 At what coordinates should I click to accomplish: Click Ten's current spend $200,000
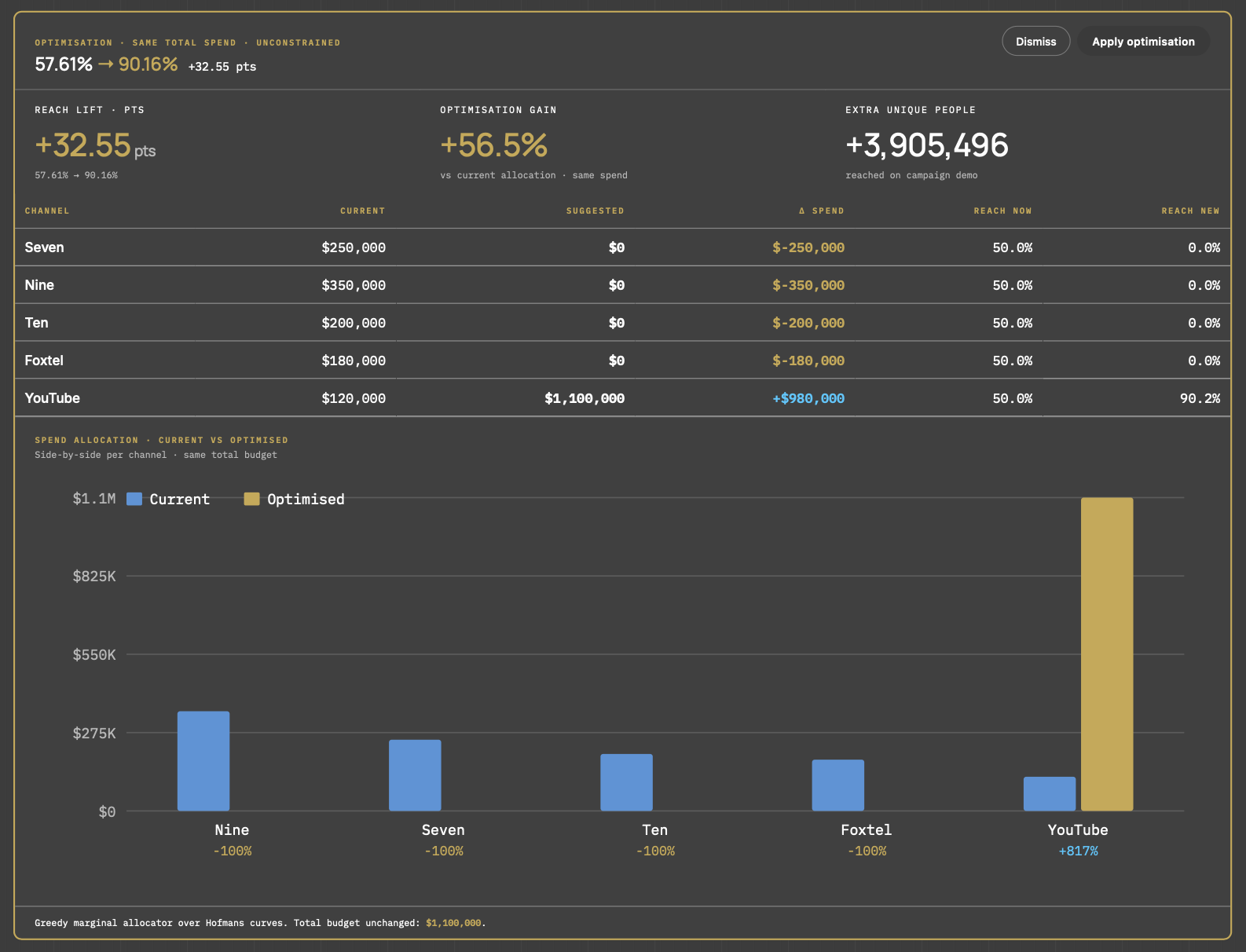[x=354, y=323]
